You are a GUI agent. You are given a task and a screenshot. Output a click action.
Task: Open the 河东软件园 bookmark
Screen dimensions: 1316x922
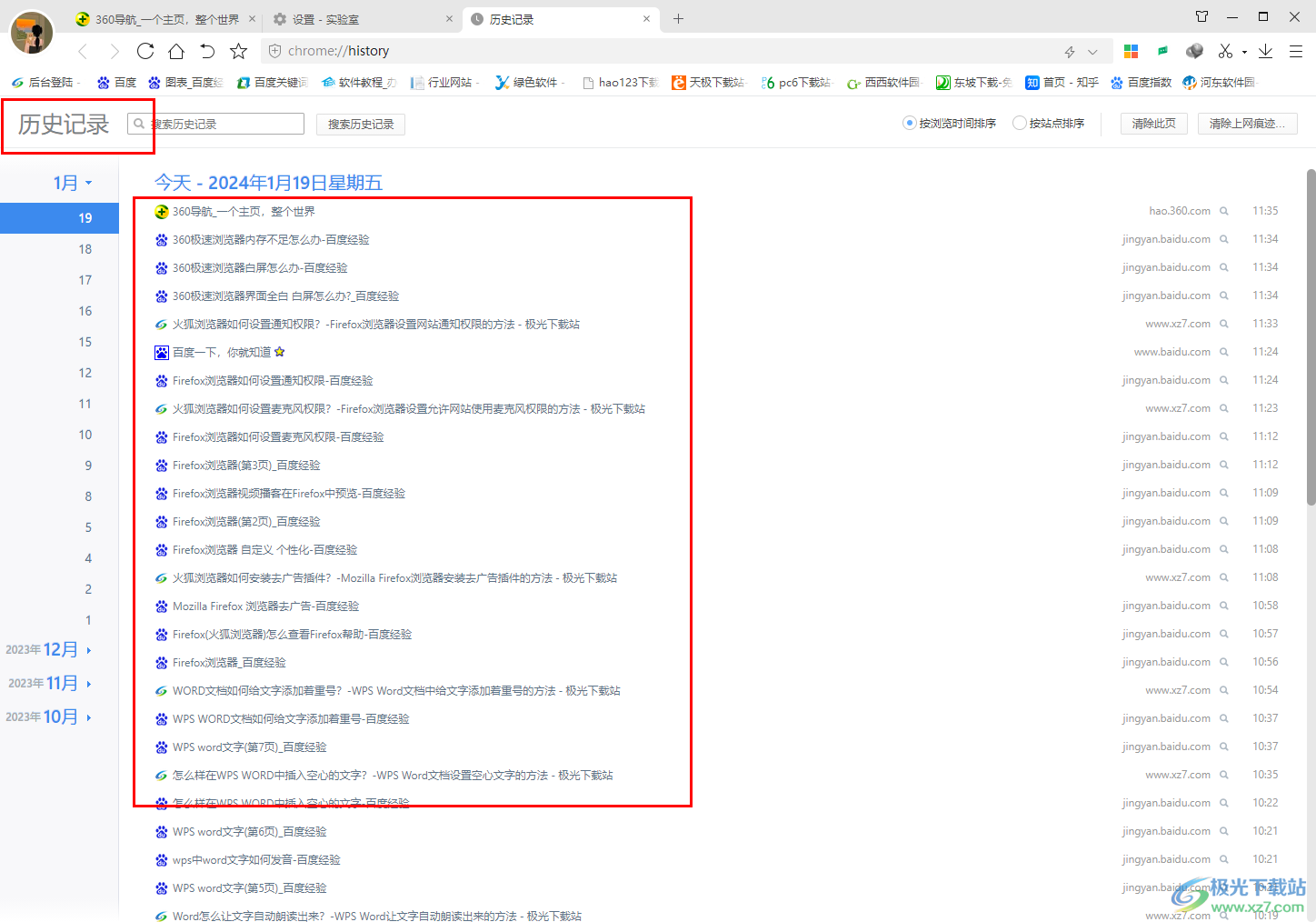(1219, 82)
